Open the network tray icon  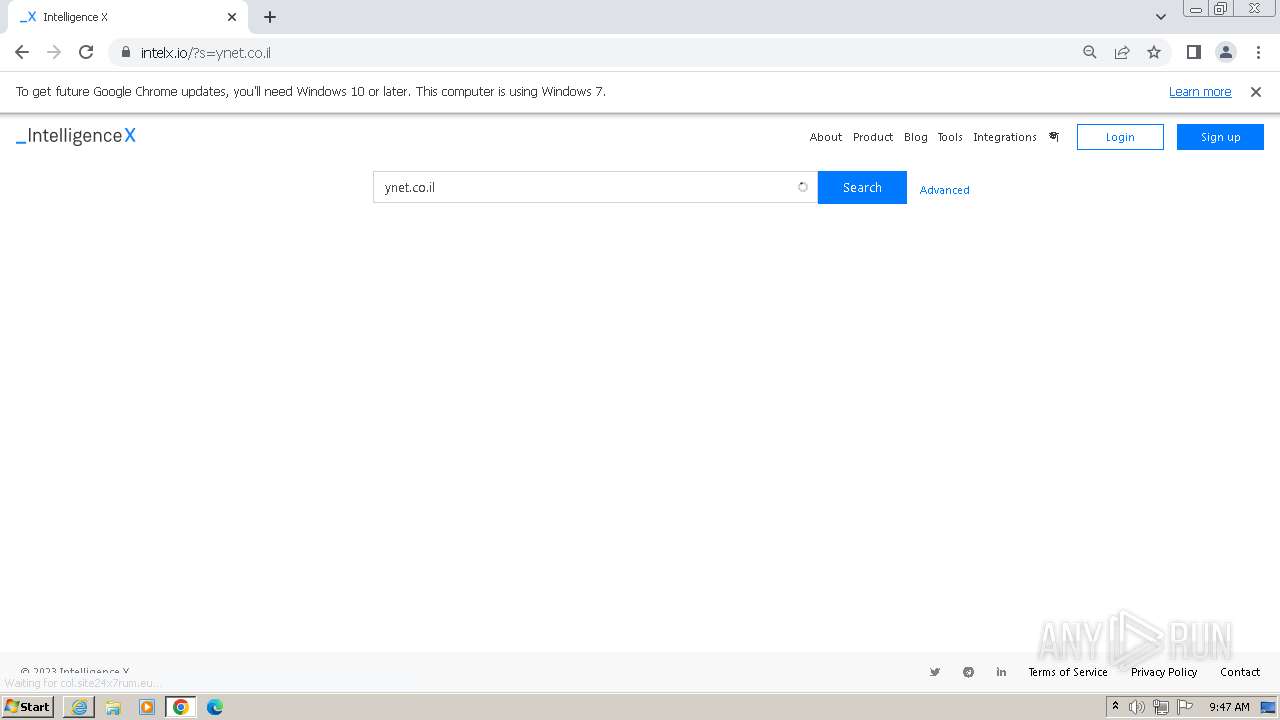click(x=1161, y=707)
